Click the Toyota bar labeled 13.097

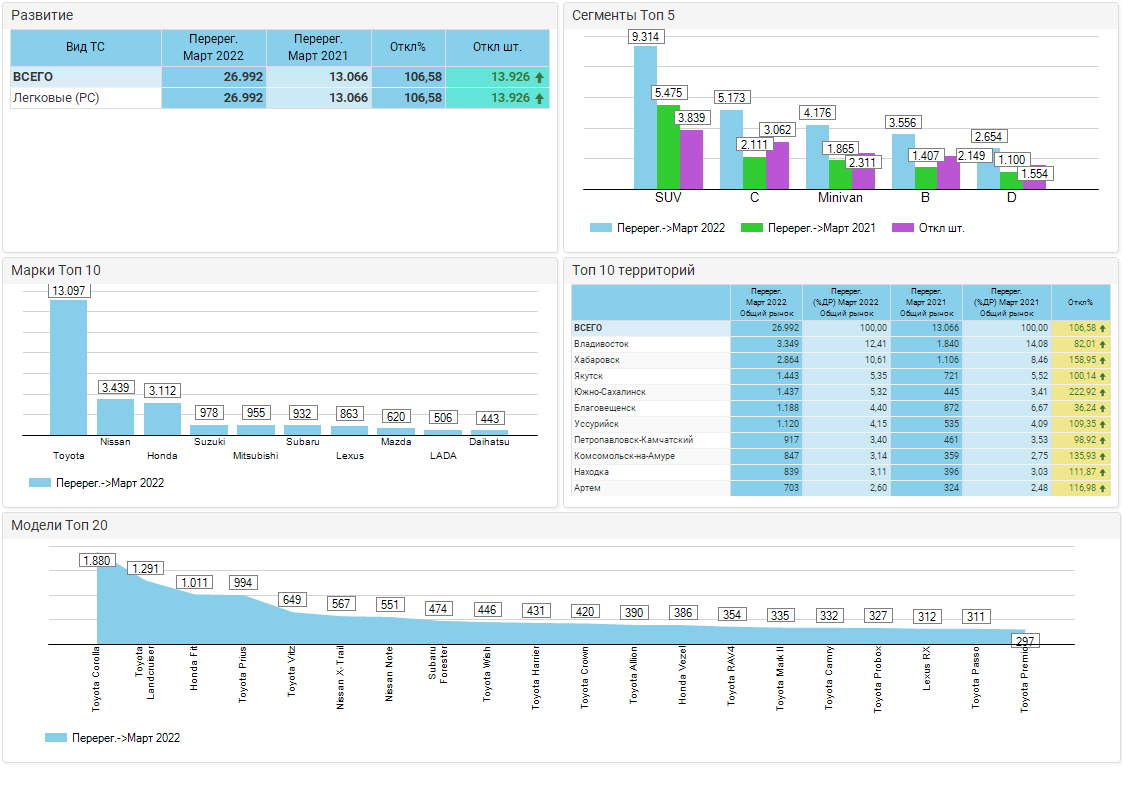click(68, 368)
